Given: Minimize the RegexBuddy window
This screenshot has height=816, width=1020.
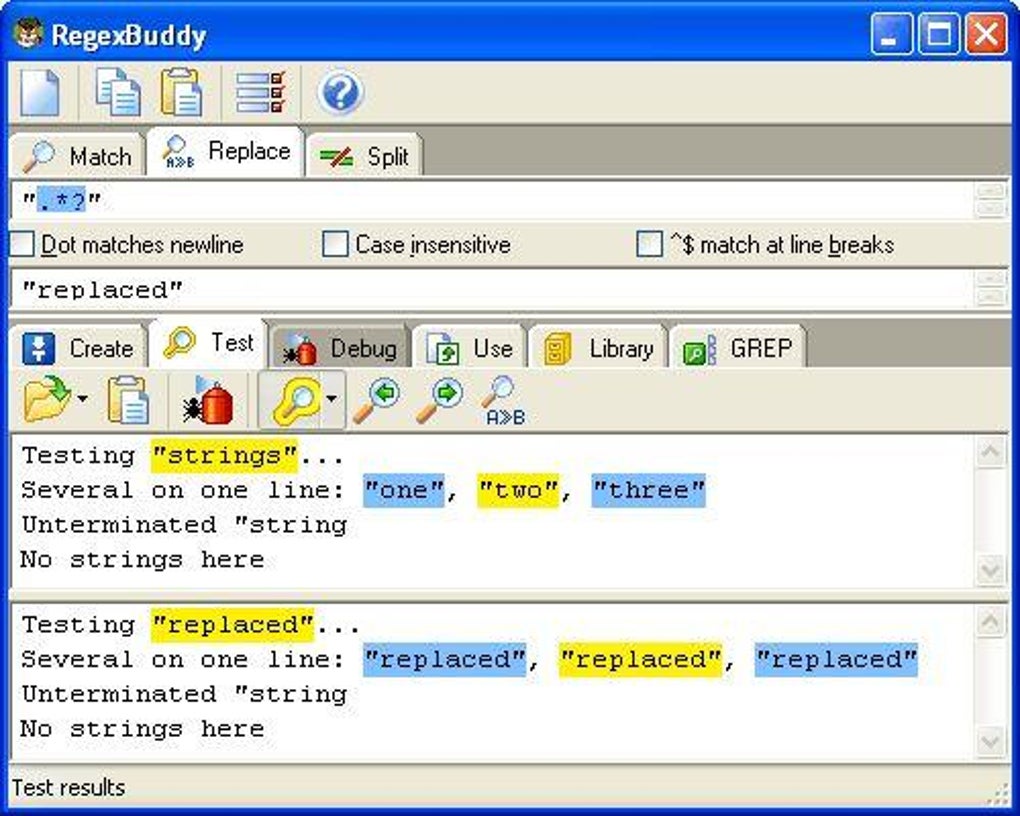Looking at the screenshot, I should pos(891,34).
